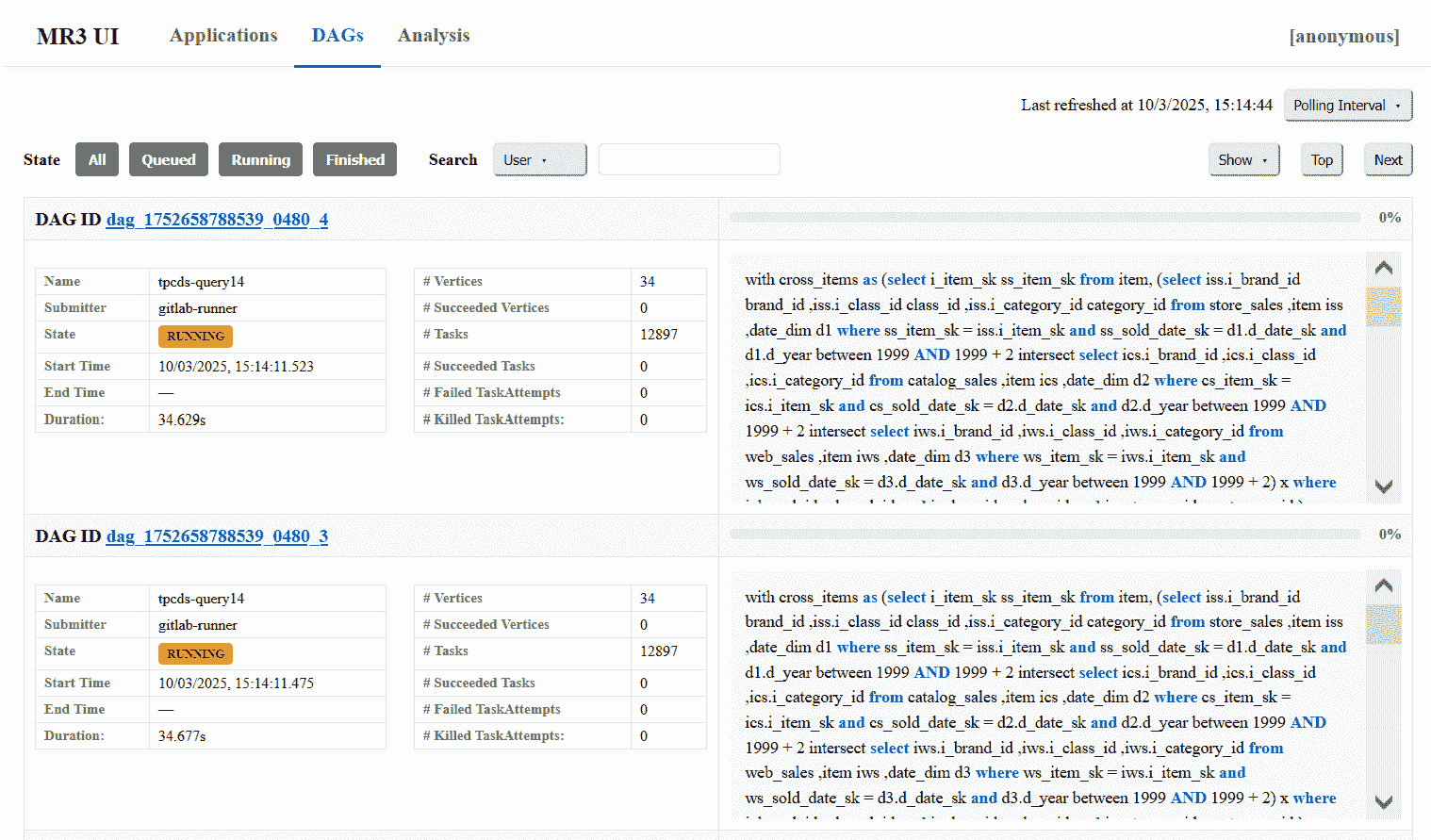The height and width of the screenshot is (840, 1431).
Task: Open the Polling Interval dropdown
Action: [1347, 106]
